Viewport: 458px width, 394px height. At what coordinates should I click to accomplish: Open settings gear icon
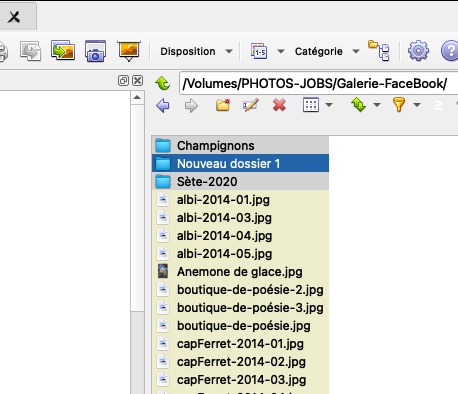coord(418,51)
